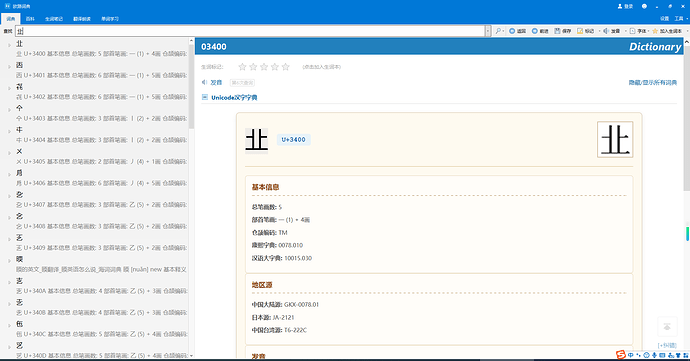Open the Sogou input method tray icon
This screenshot has width=690, height=361.
[620, 355]
